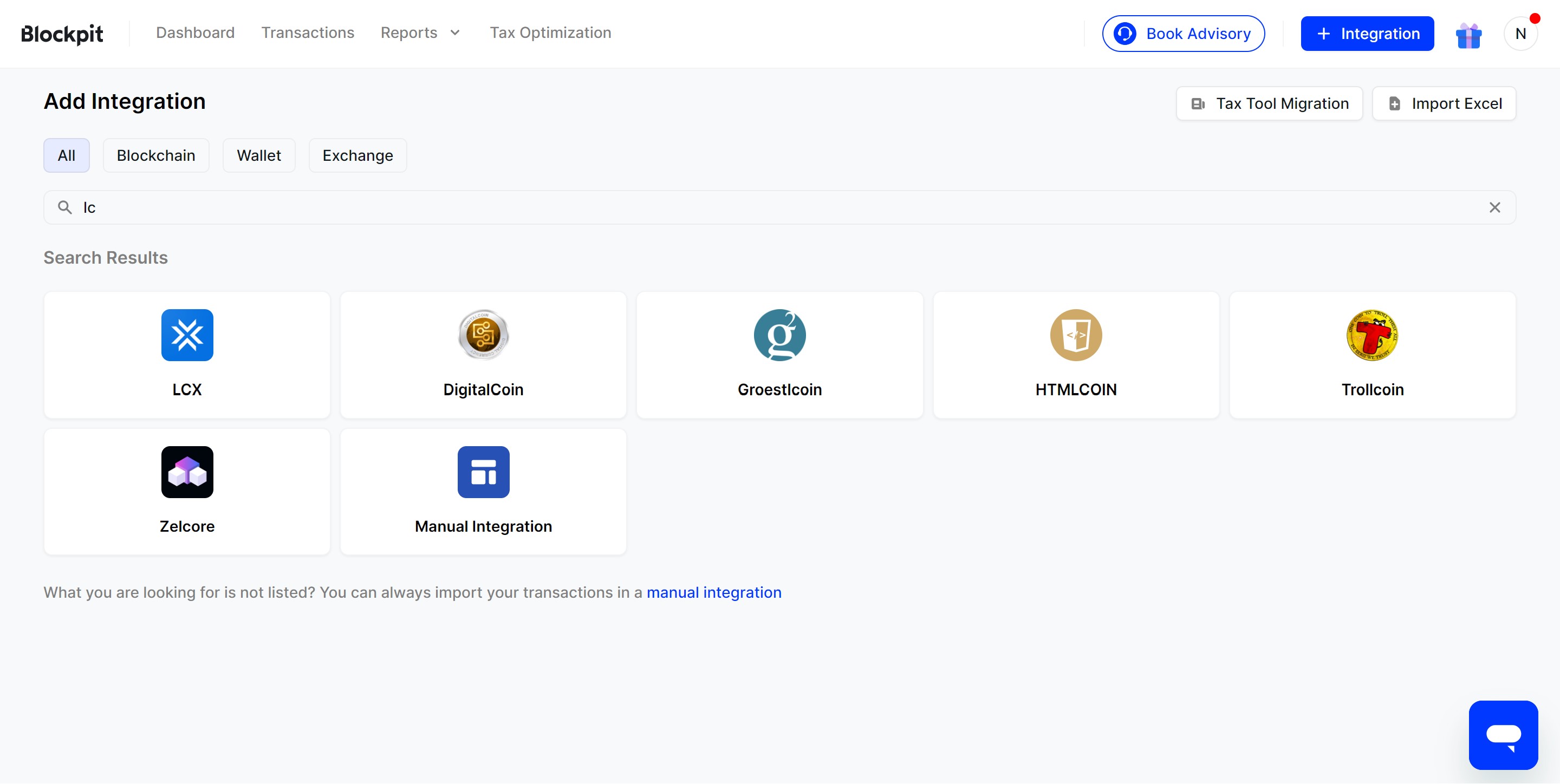Open the gift rewards icon
This screenshot has height=784, width=1560.
(x=1468, y=35)
